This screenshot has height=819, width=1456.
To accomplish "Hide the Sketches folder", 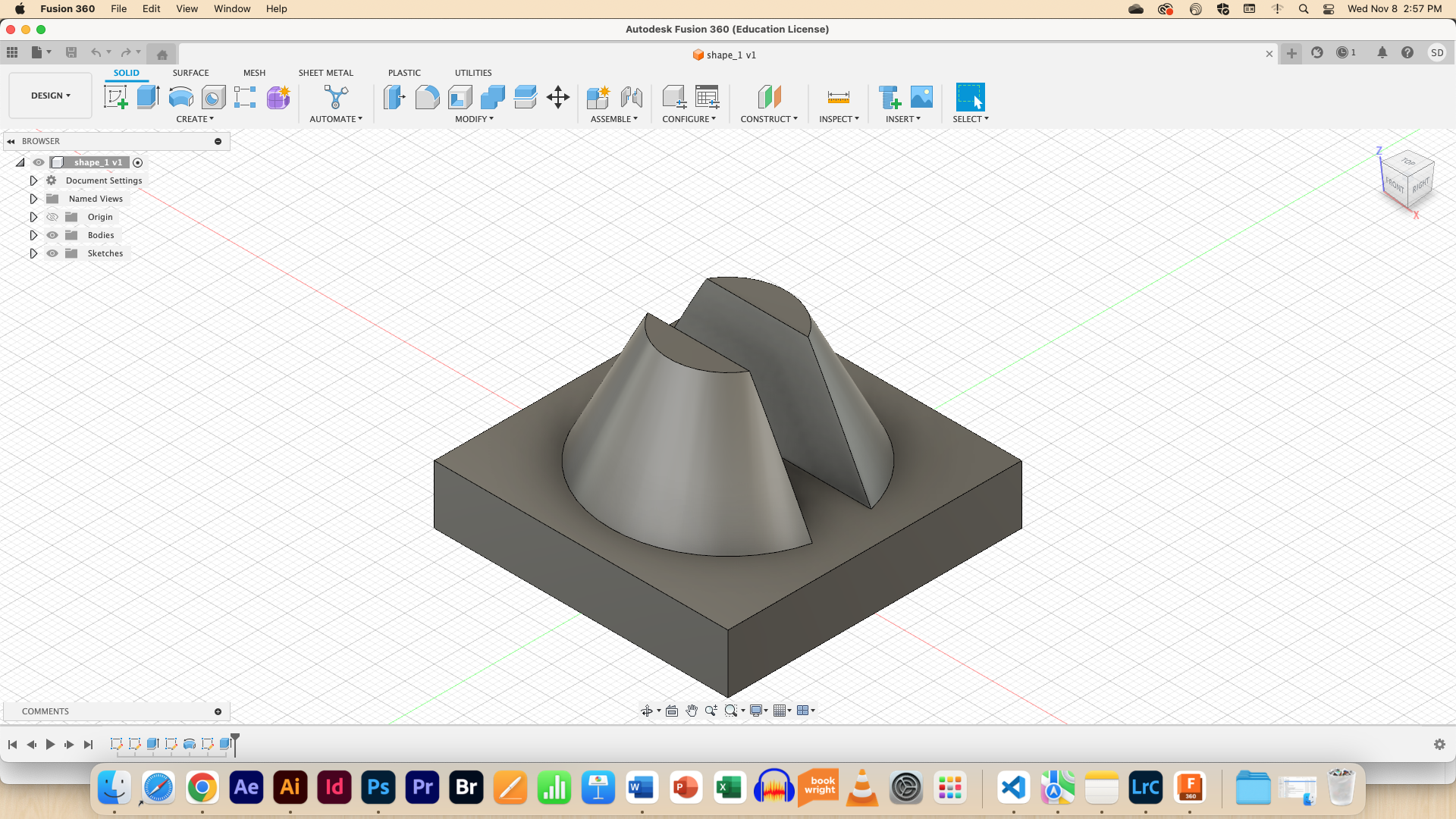I will [x=52, y=253].
